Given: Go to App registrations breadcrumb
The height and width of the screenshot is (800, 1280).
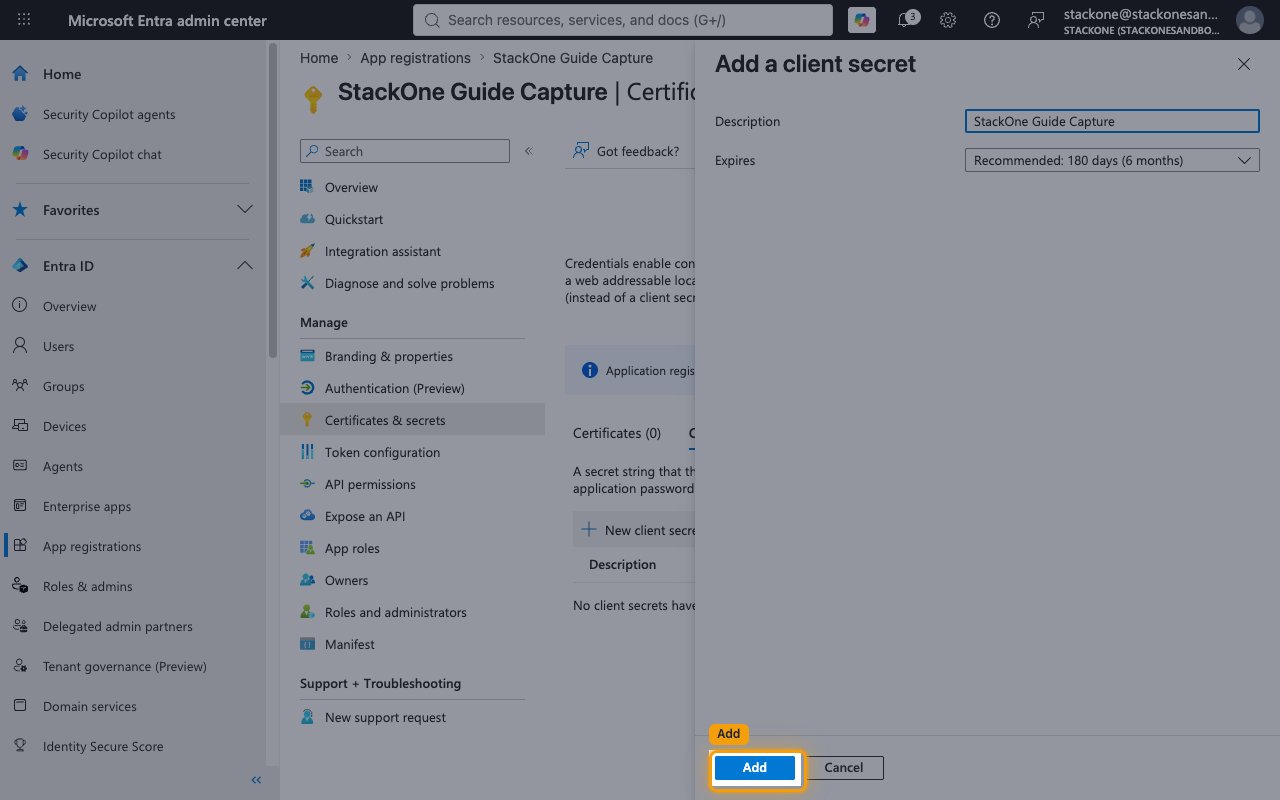Looking at the screenshot, I should (x=415, y=58).
